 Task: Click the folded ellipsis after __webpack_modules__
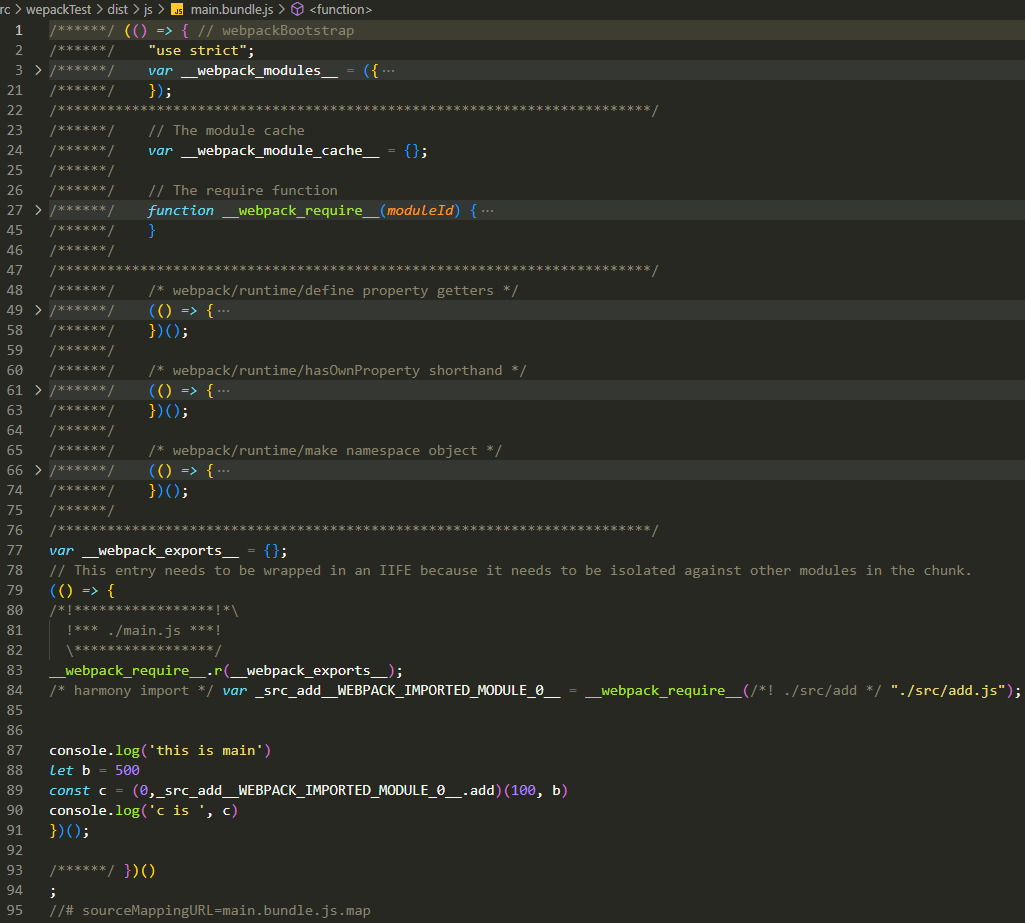tap(388, 70)
